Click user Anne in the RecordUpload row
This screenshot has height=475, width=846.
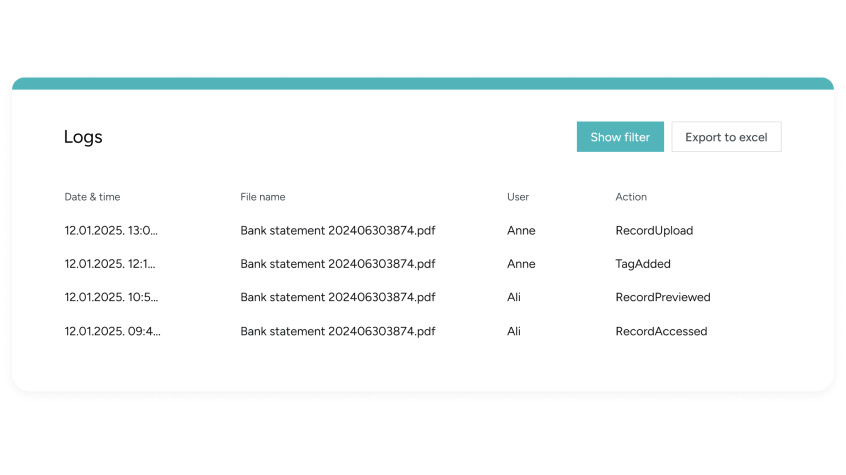coord(521,231)
